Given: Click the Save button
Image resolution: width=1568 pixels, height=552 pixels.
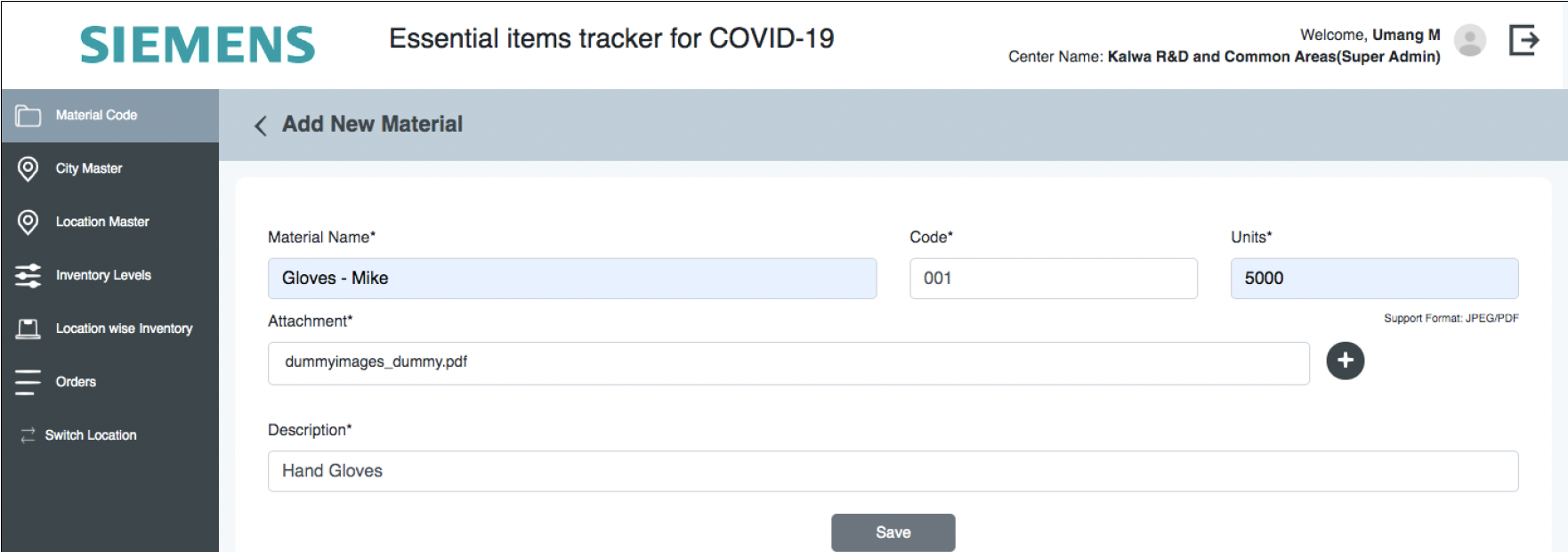Looking at the screenshot, I should pyautogui.click(x=893, y=532).
